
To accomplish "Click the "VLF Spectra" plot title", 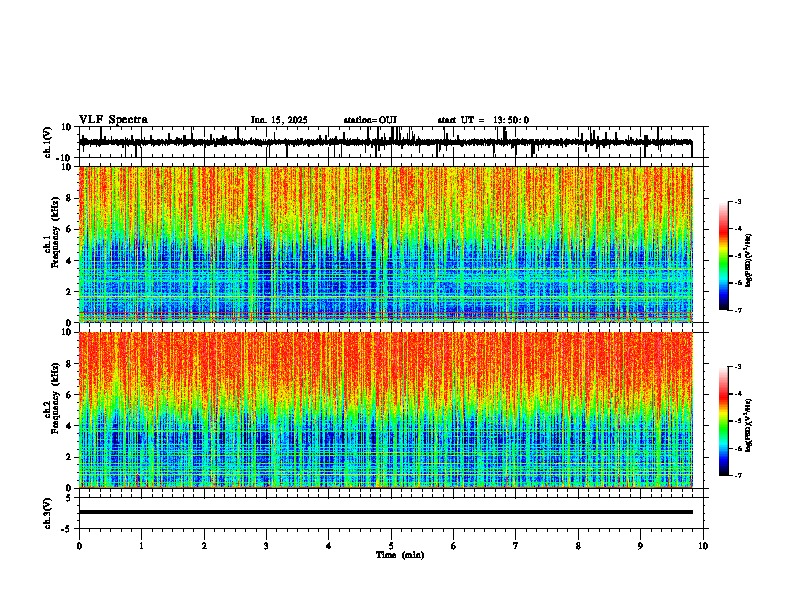I will pyautogui.click(x=113, y=120).
